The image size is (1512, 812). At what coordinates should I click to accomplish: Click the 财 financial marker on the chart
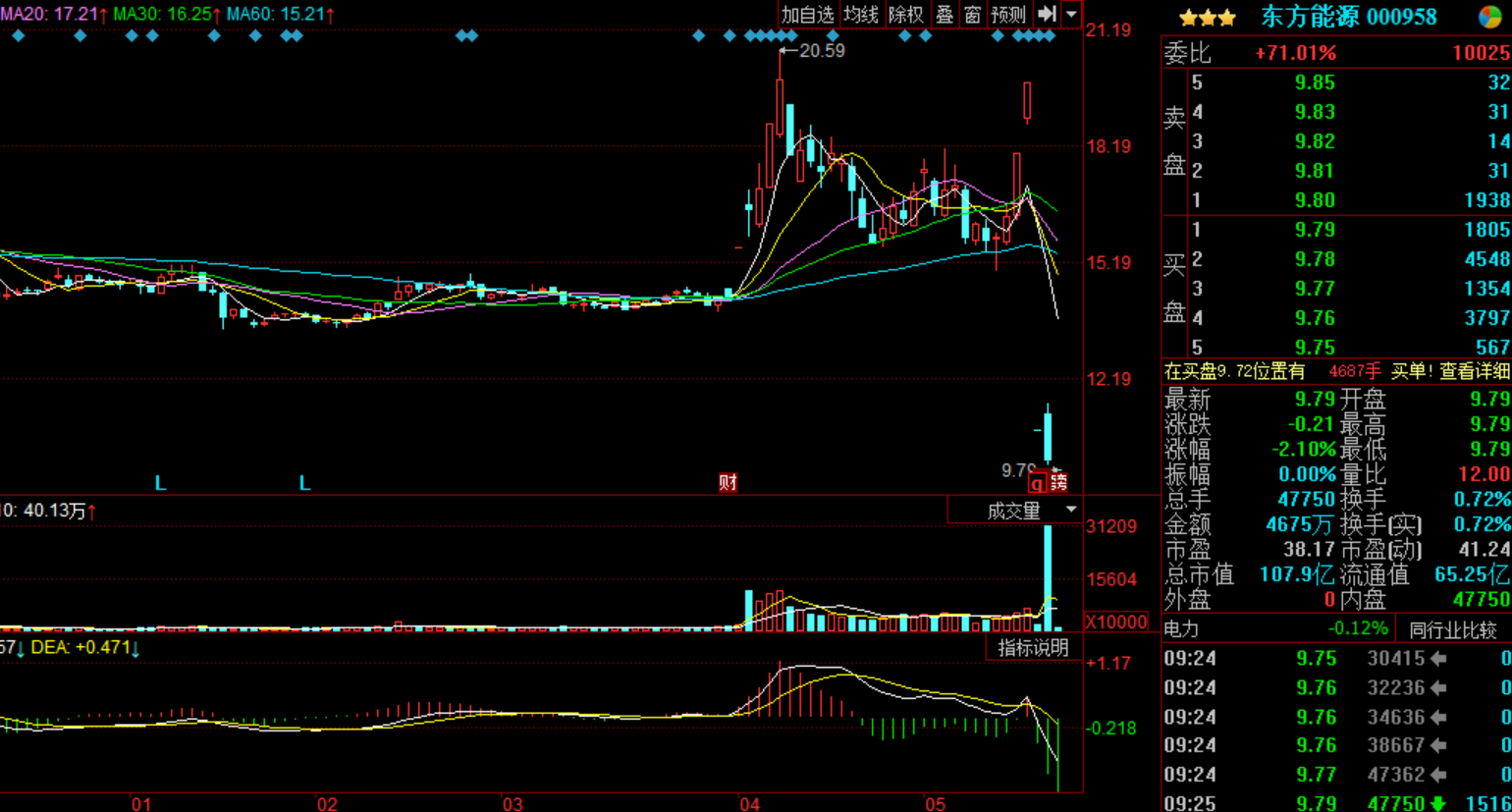(728, 482)
